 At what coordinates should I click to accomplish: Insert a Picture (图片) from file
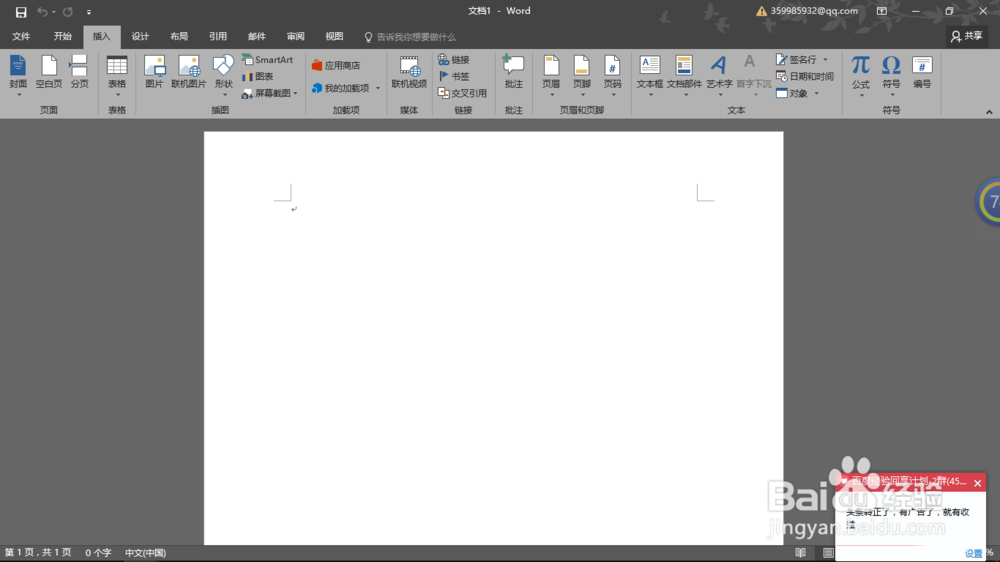pos(154,72)
